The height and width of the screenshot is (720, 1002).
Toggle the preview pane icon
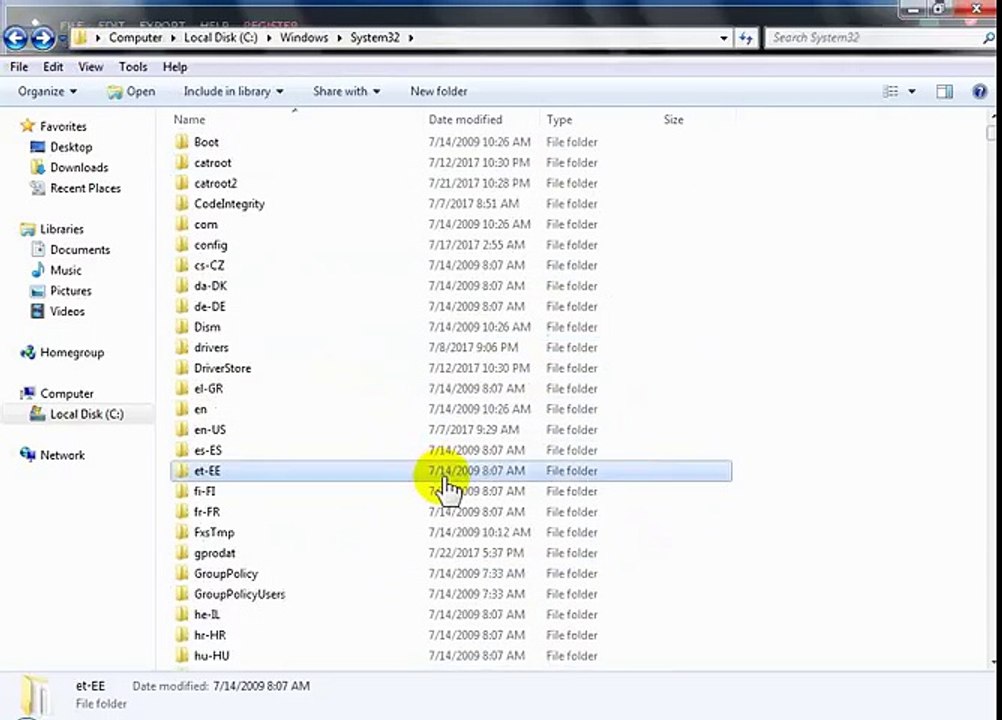point(944,92)
